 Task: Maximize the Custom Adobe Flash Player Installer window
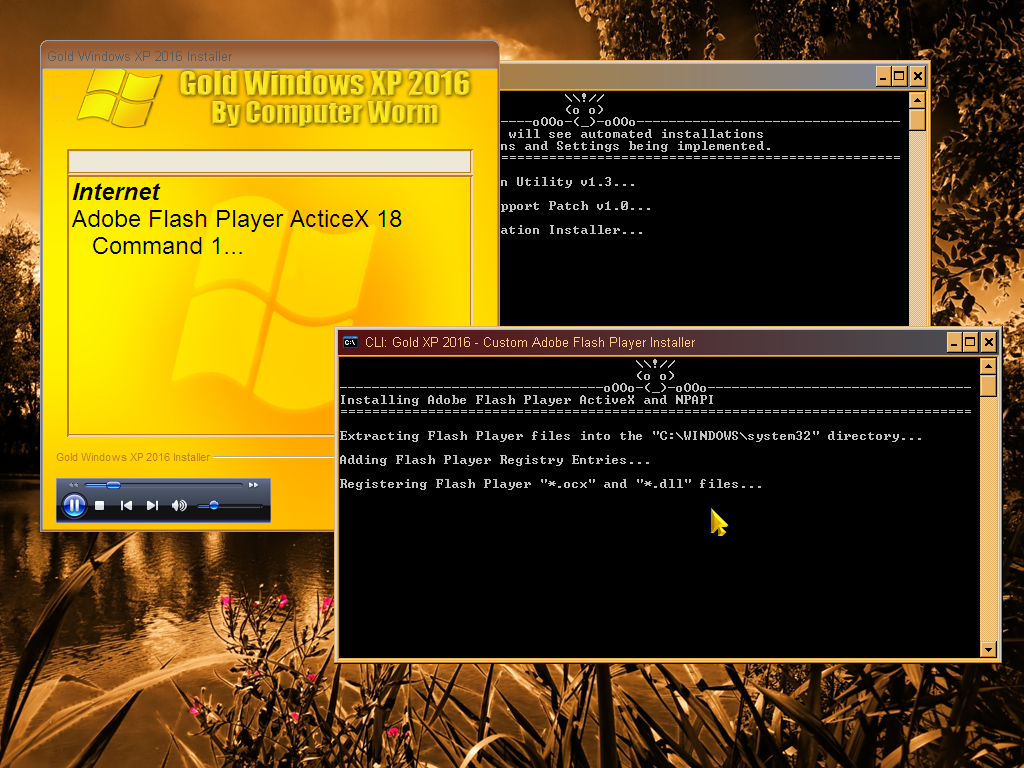point(971,342)
